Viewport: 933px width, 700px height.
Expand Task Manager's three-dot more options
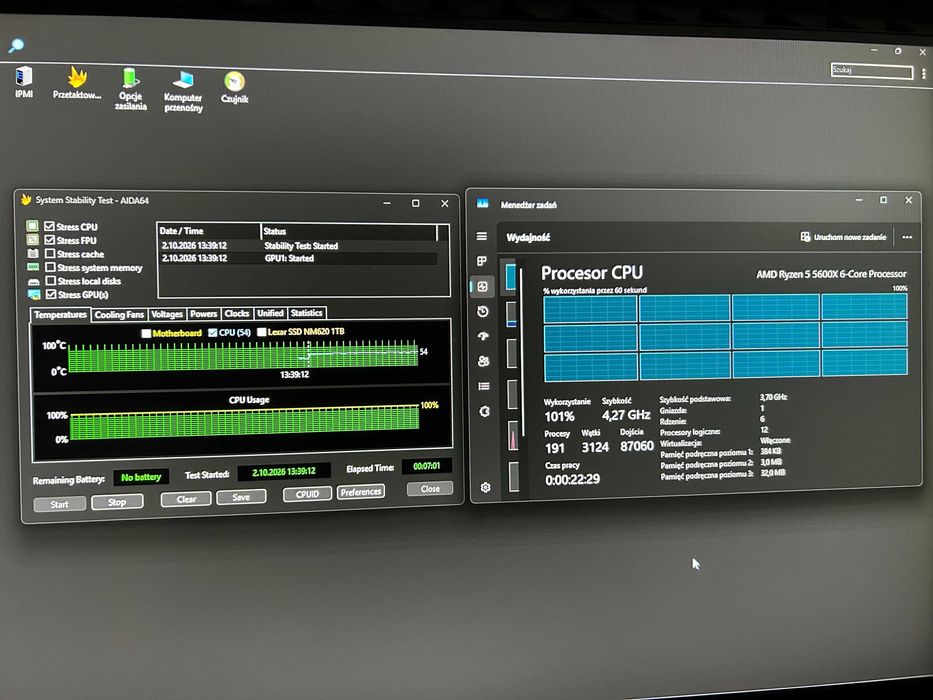coord(907,237)
